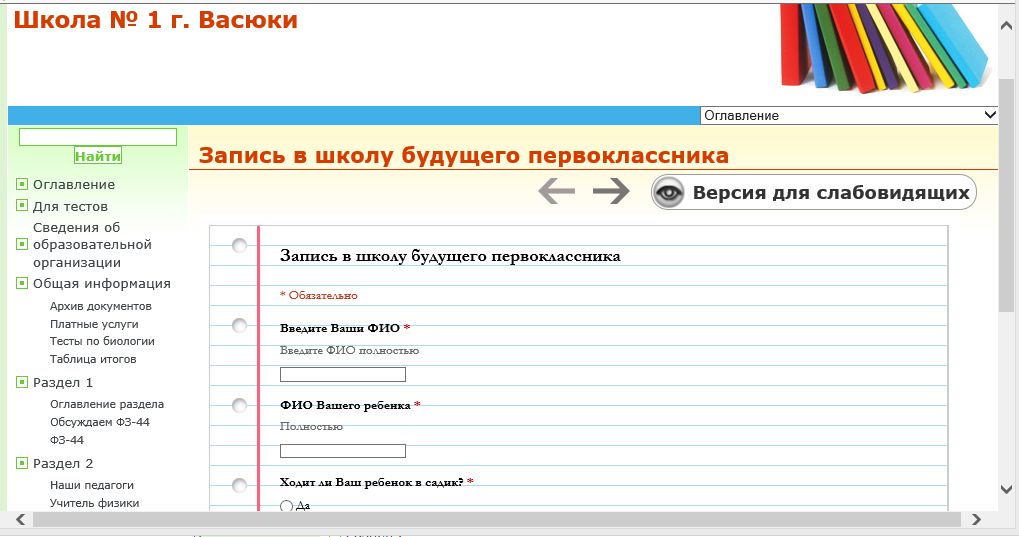The width and height of the screenshot is (1019, 537).
Task: Click the green bullet icon beside Для тестов
Action: click(x=22, y=206)
